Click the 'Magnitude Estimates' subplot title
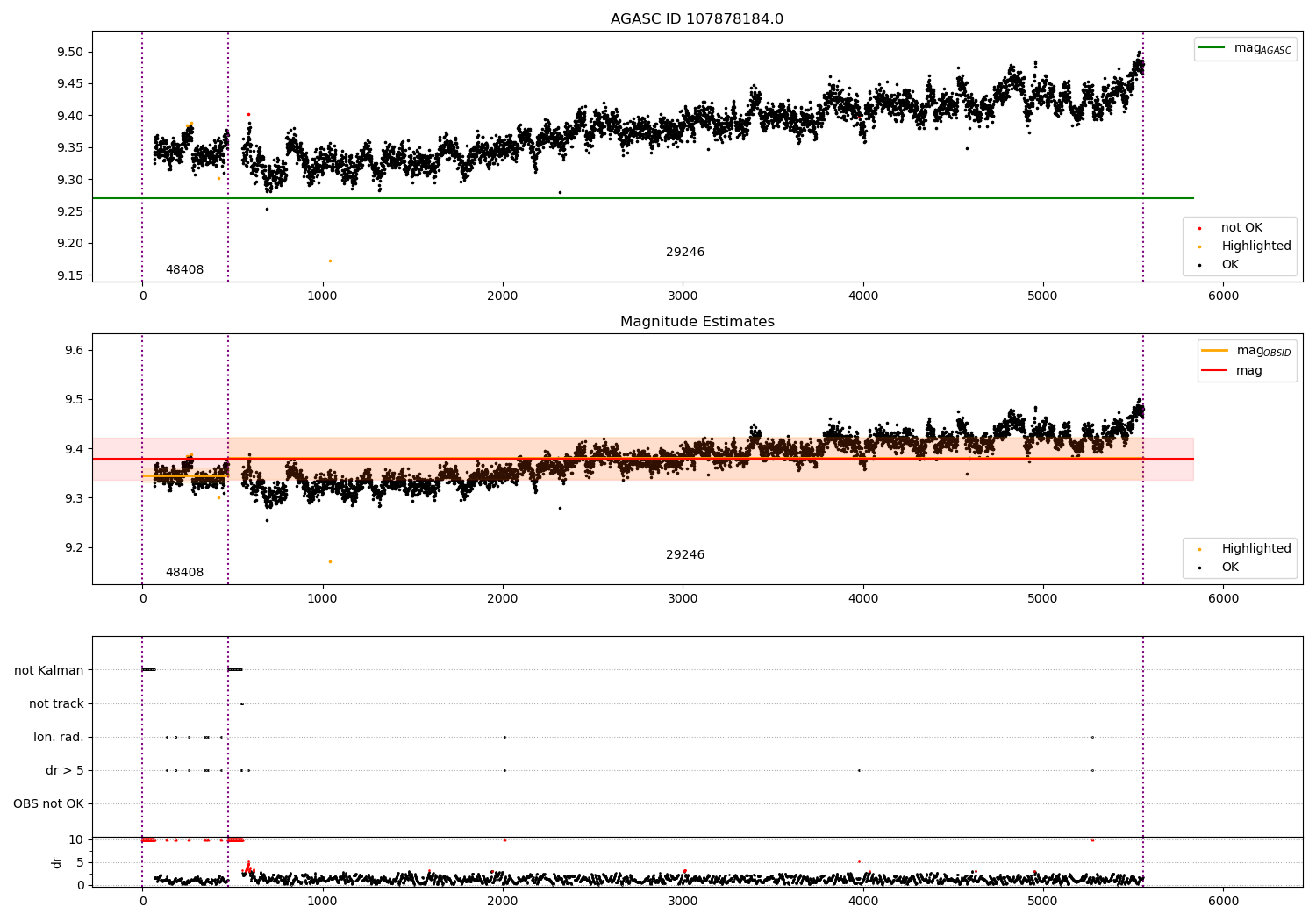The image size is (1316, 921). [697, 322]
